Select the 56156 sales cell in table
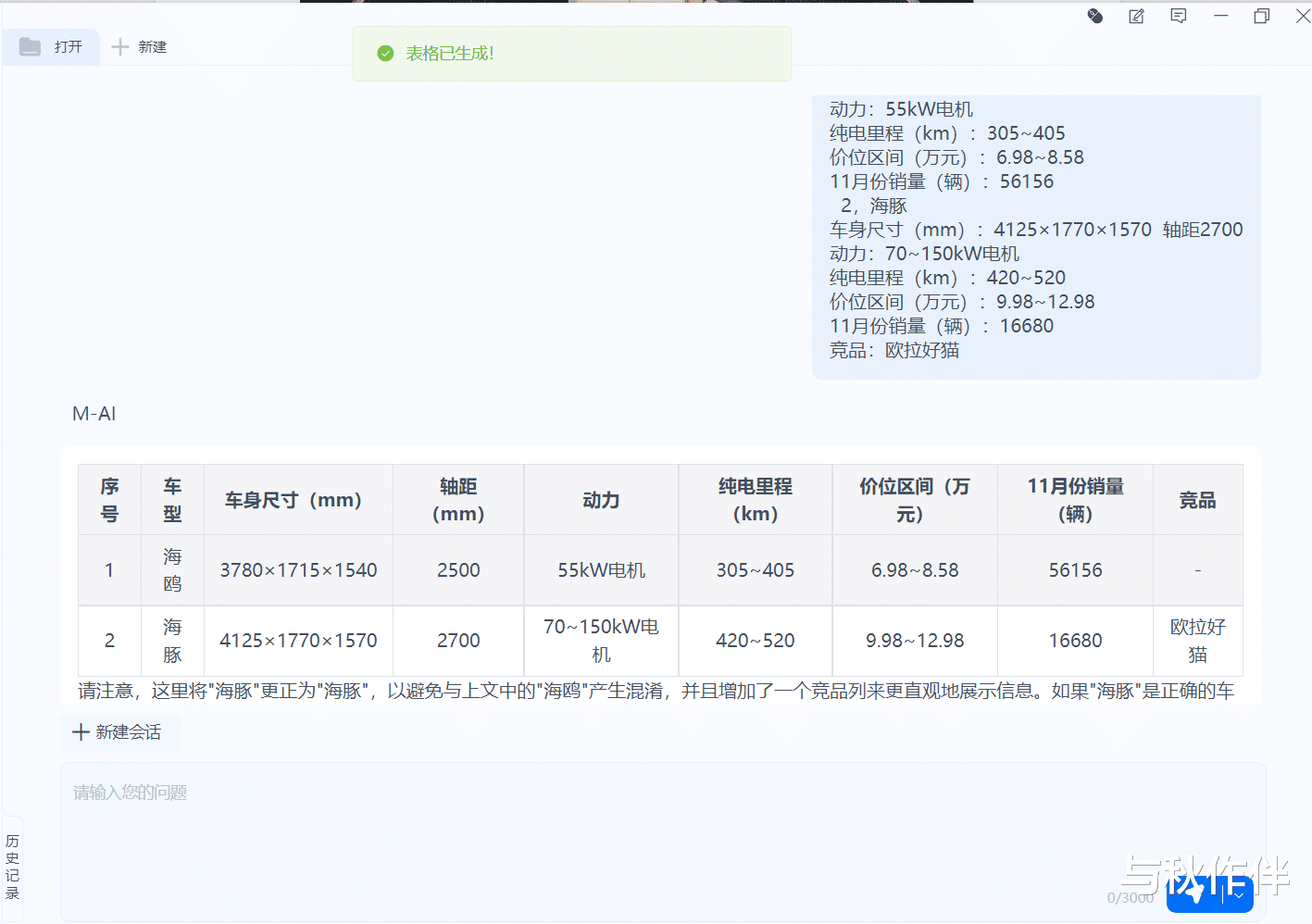The width and height of the screenshot is (1312, 924). pos(1075,570)
